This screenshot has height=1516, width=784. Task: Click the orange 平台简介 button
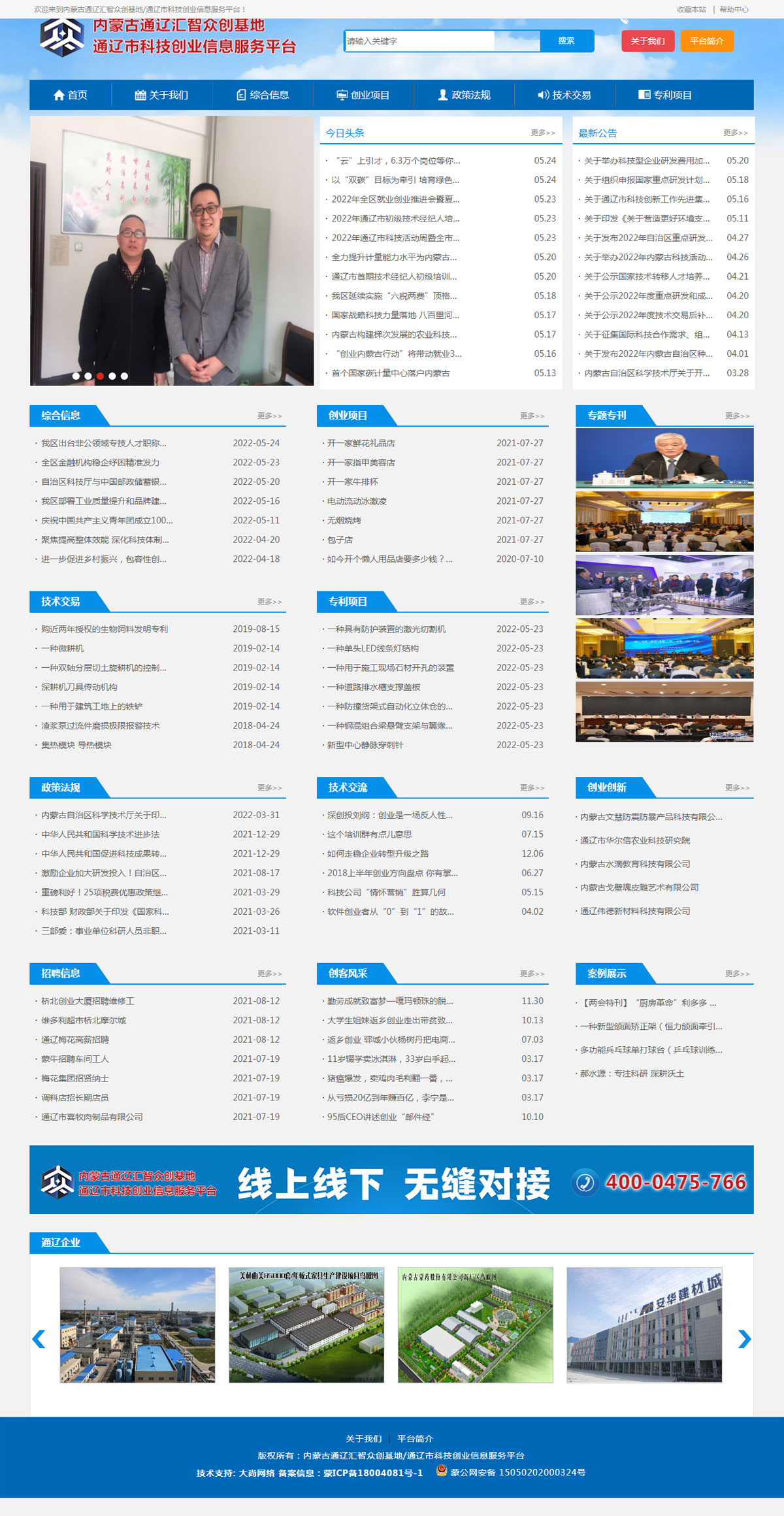pyautogui.click(x=707, y=41)
